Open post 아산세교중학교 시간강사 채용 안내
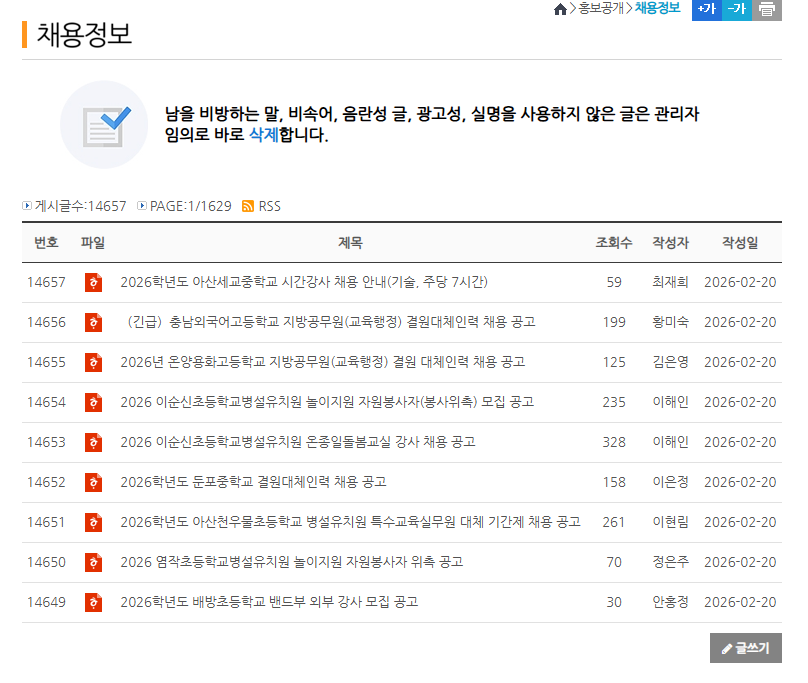Image resolution: width=808 pixels, height=683 pixels. tap(304, 282)
